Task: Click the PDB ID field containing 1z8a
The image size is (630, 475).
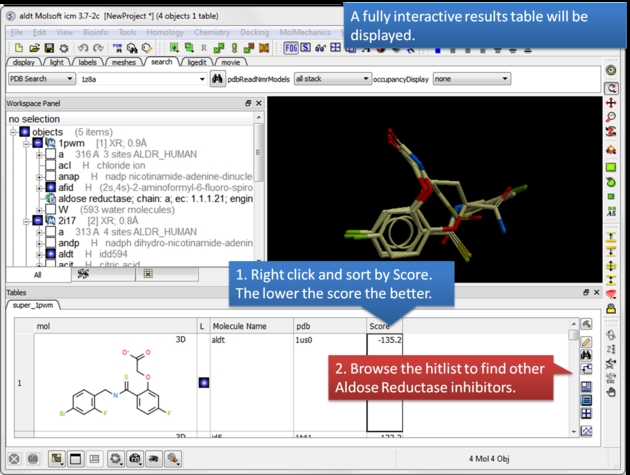Action: (137, 79)
